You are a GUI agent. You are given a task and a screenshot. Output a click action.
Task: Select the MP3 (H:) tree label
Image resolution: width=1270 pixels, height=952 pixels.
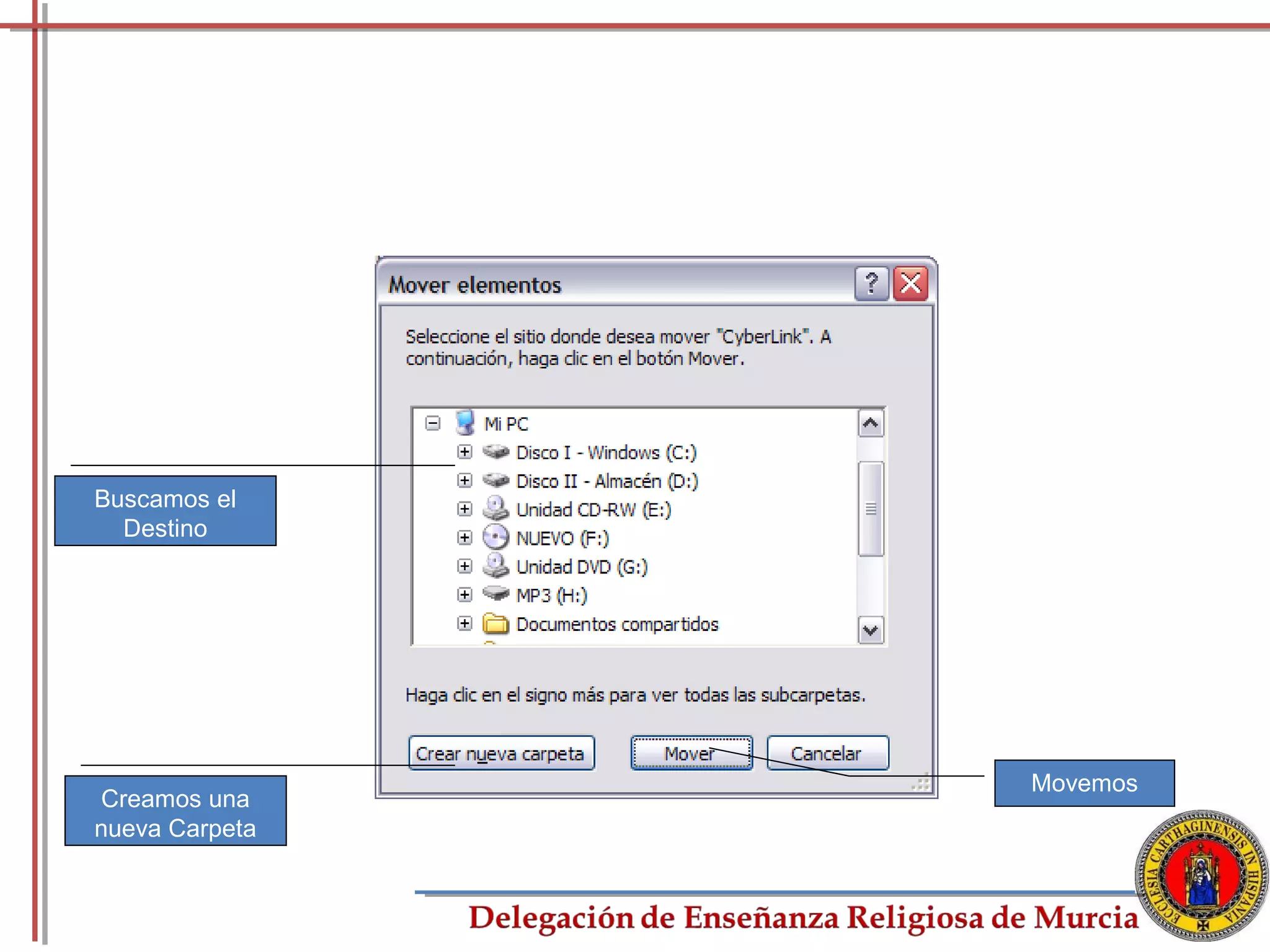tap(551, 596)
